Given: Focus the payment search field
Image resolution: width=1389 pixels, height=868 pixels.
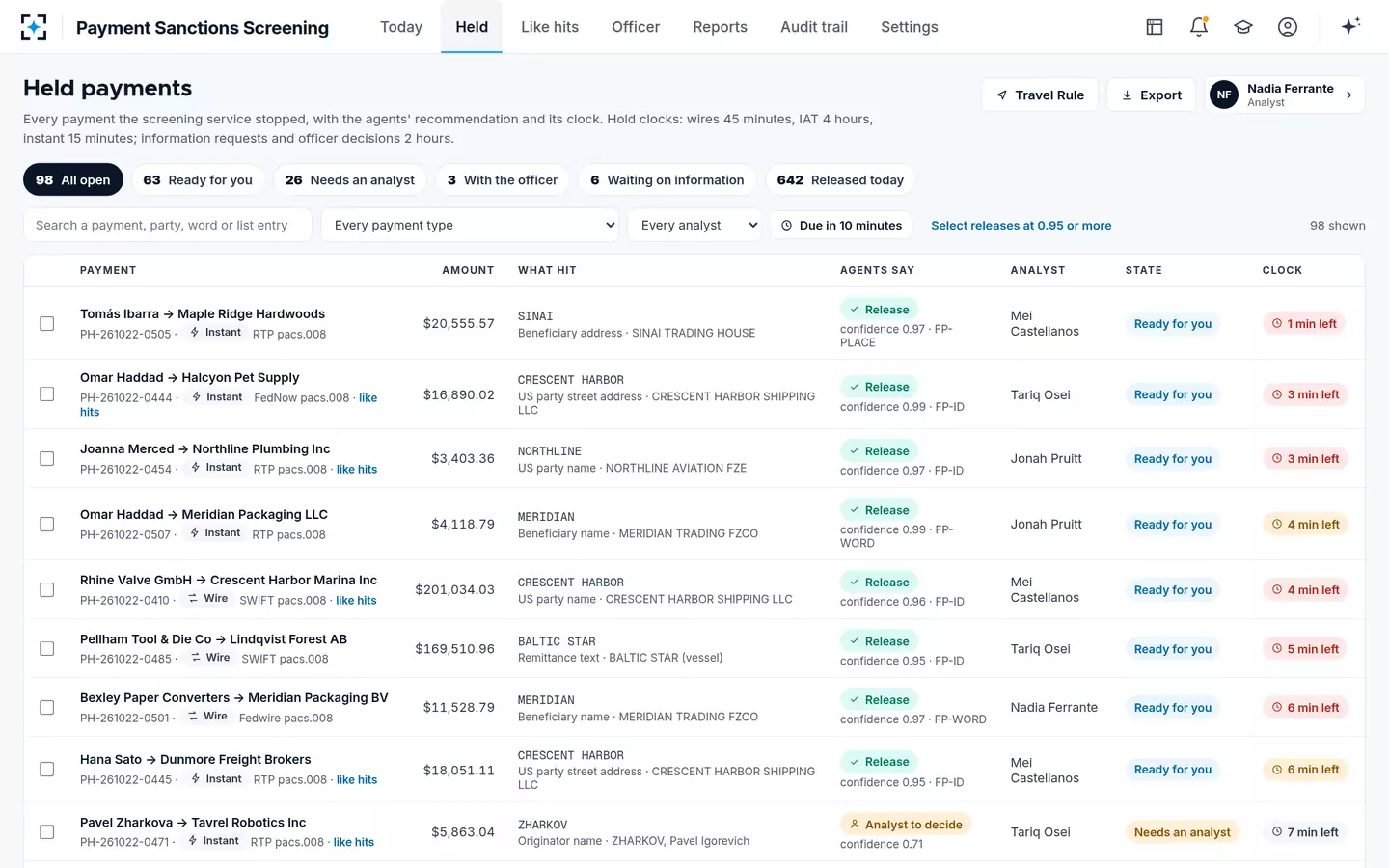Looking at the screenshot, I should [168, 225].
